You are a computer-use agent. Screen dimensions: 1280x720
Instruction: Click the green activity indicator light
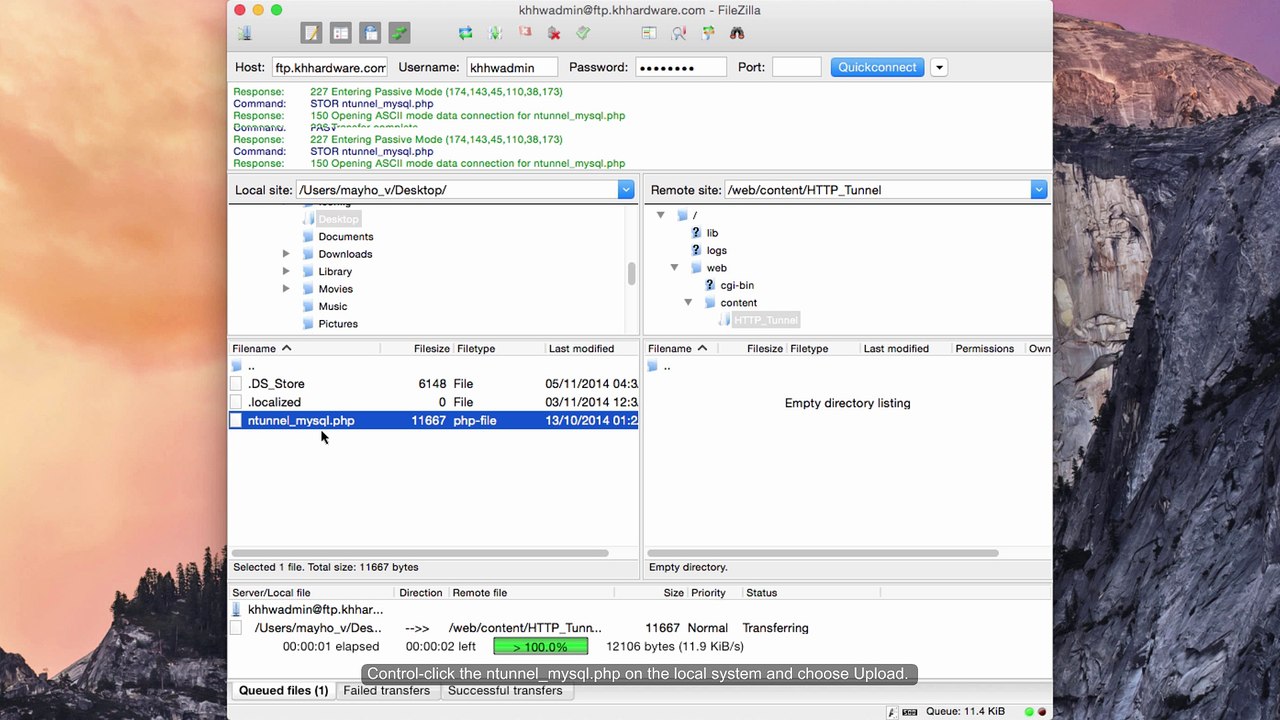(1029, 712)
